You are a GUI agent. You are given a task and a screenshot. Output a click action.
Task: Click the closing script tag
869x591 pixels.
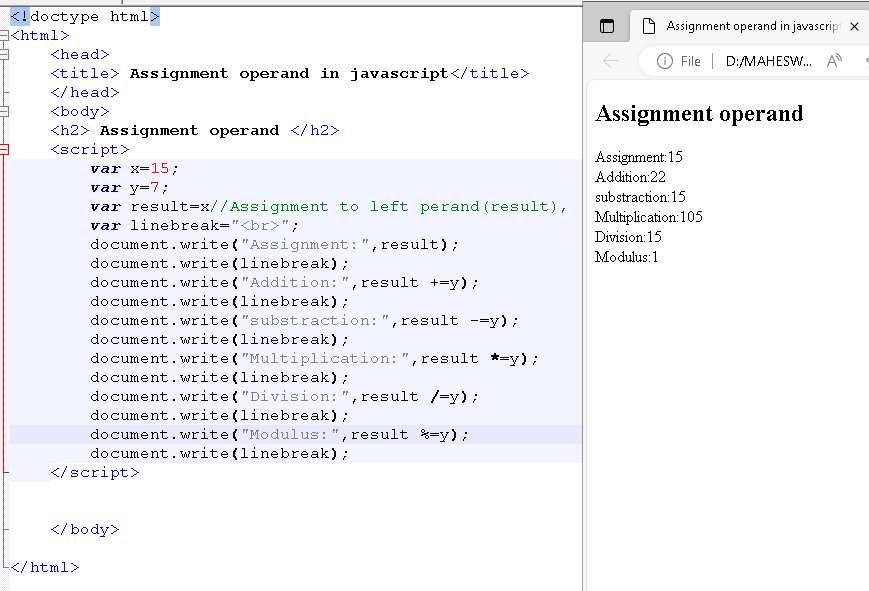95,473
